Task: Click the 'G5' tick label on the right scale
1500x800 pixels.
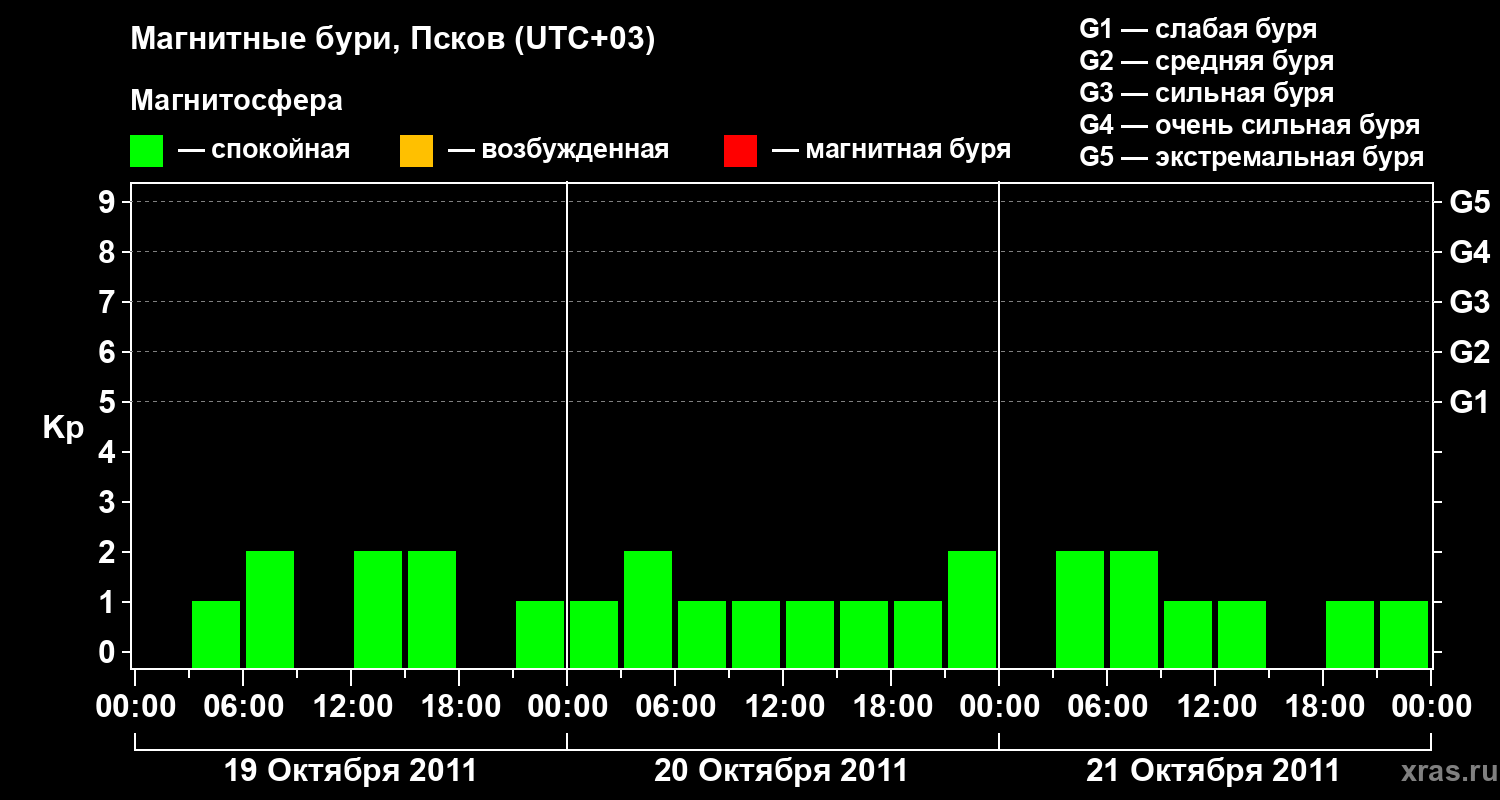Action: click(1469, 202)
